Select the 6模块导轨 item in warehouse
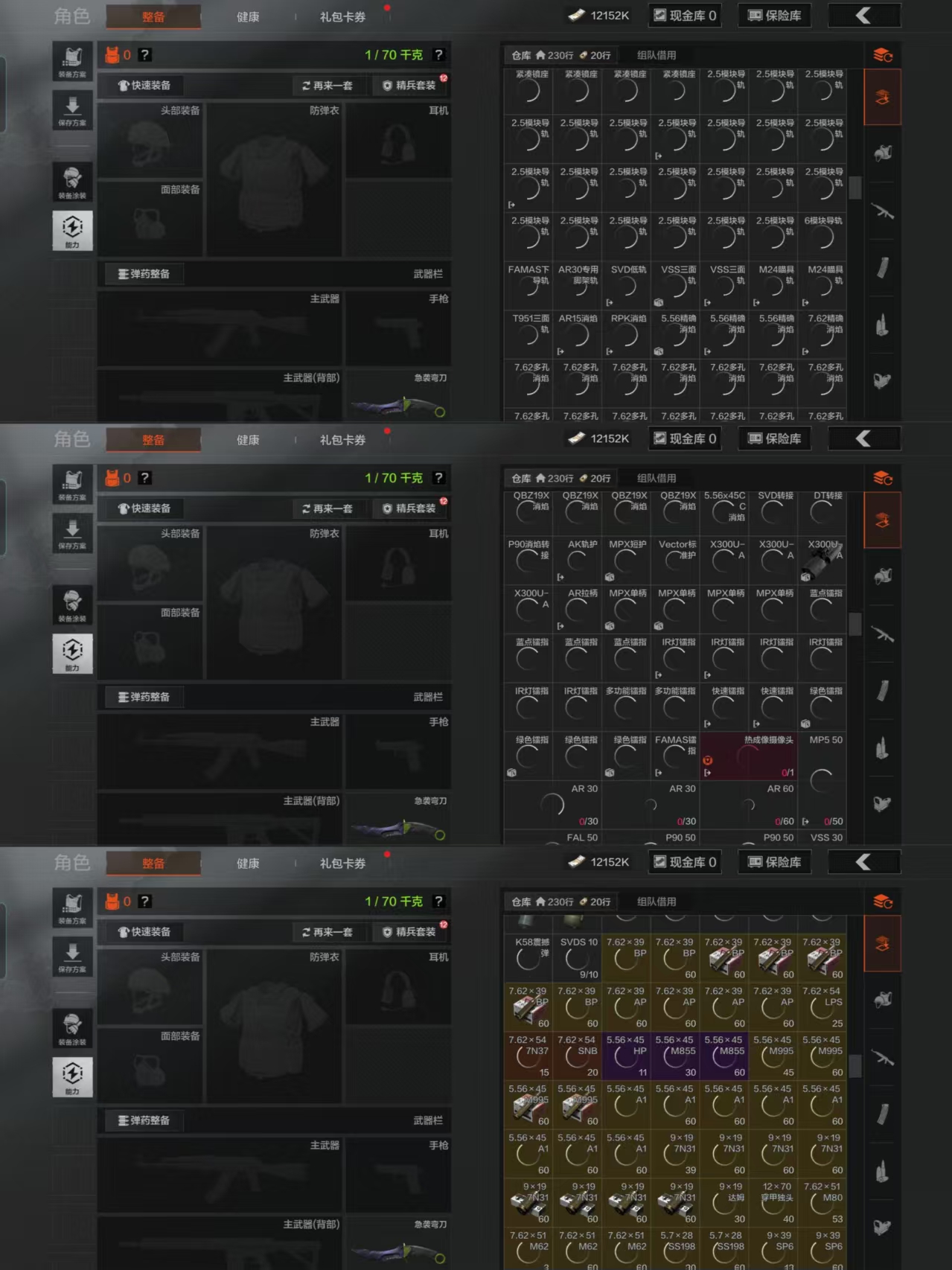This screenshot has width=952, height=1270. click(x=822, y=232)
